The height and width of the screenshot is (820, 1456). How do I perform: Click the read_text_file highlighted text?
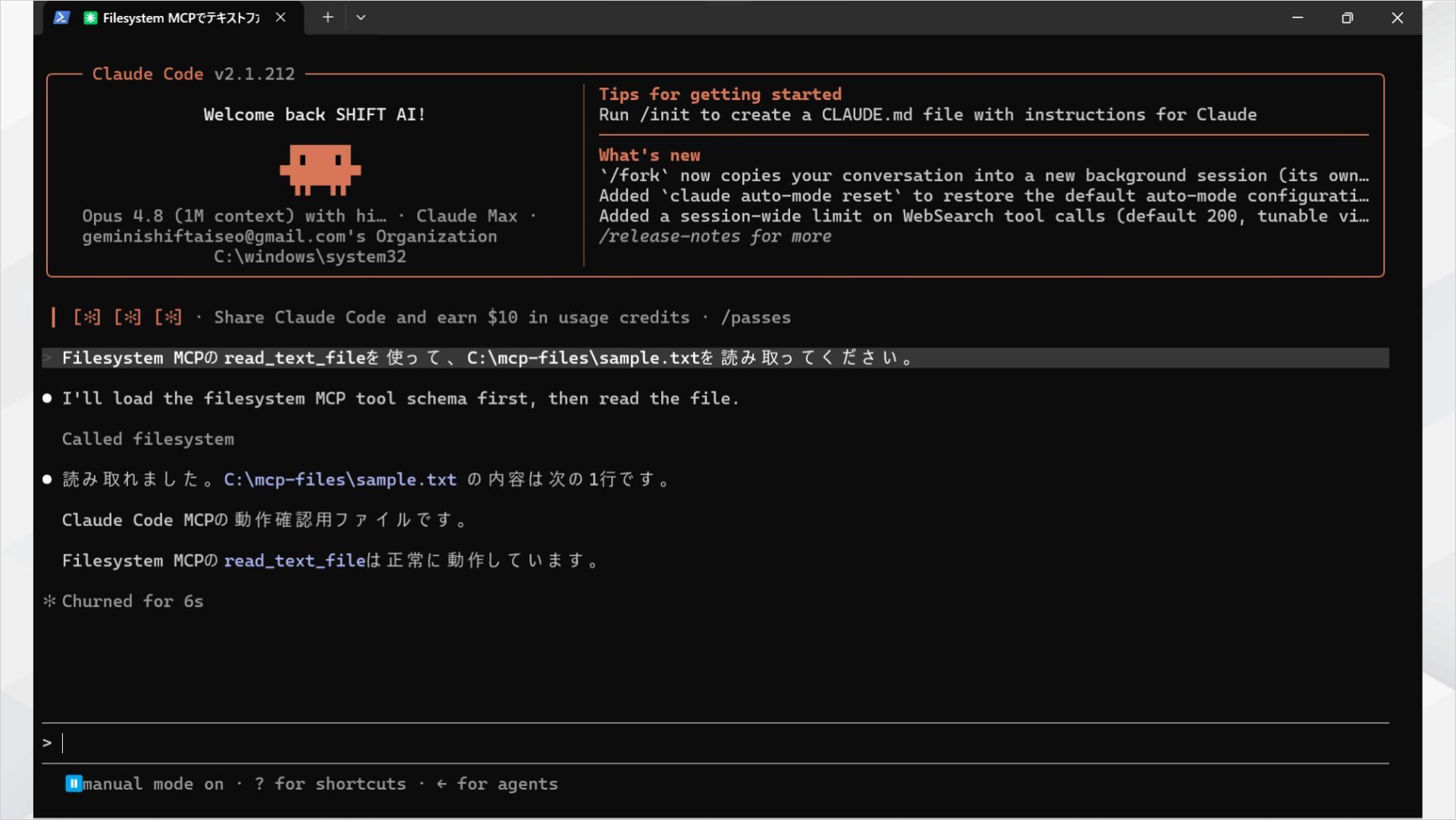pyautogui.click(x=295, y=561)
